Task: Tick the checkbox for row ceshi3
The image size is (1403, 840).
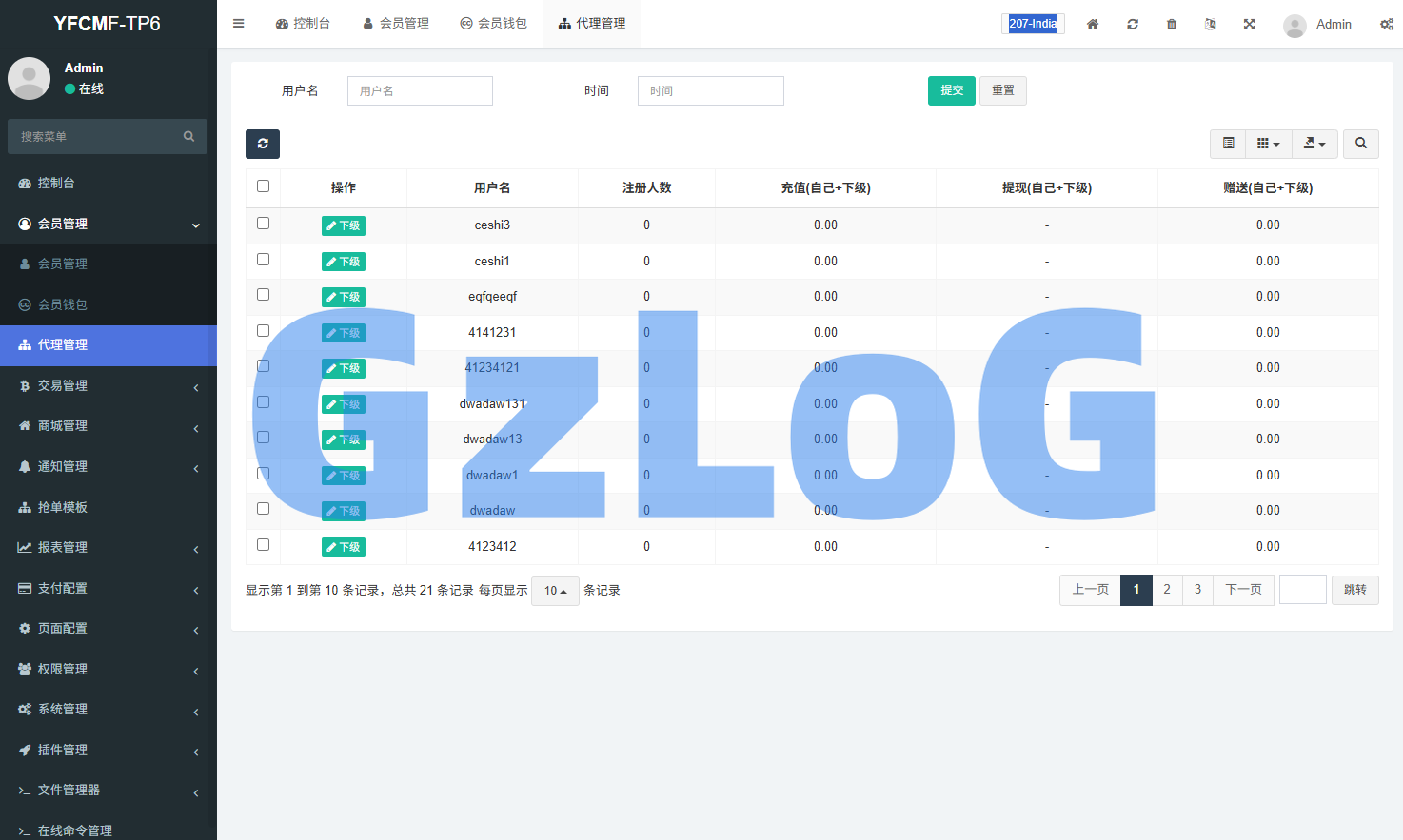Action: pos(264,224)
